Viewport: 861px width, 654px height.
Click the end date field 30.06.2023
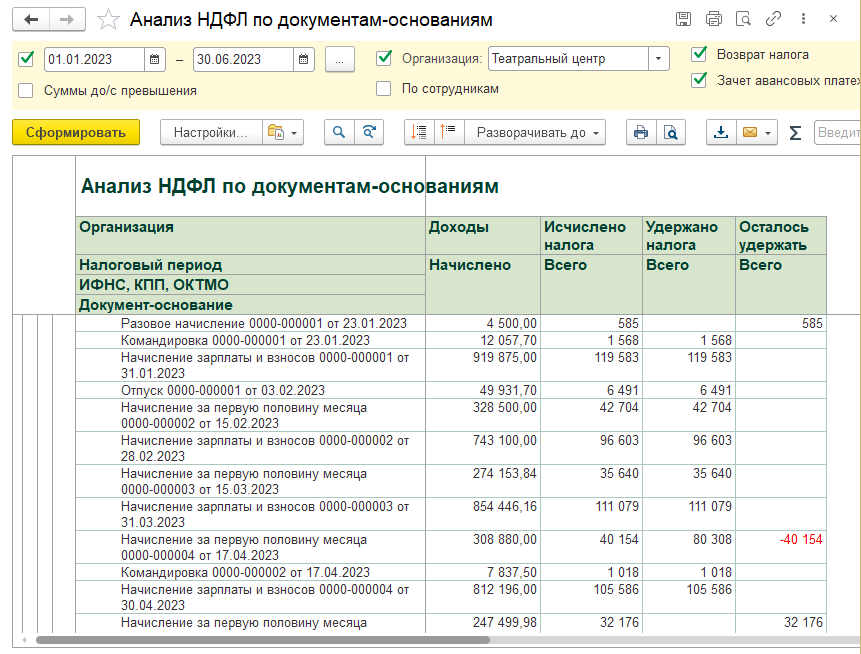point(243,59)
